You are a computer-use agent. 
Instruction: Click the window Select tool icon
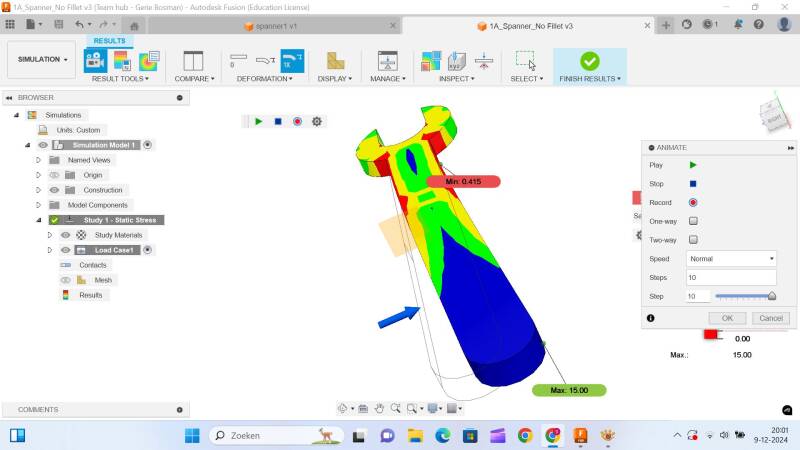526,61
